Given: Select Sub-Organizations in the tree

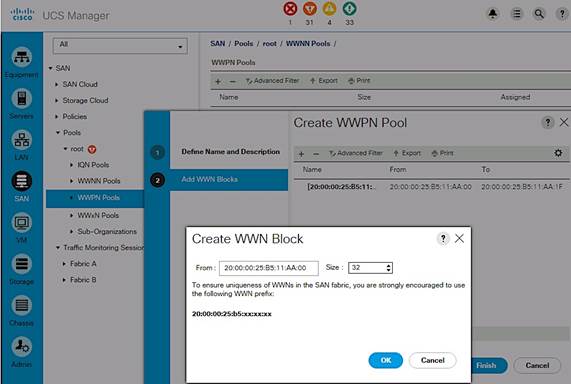Looking at the screenshot, I should (107, 231).
